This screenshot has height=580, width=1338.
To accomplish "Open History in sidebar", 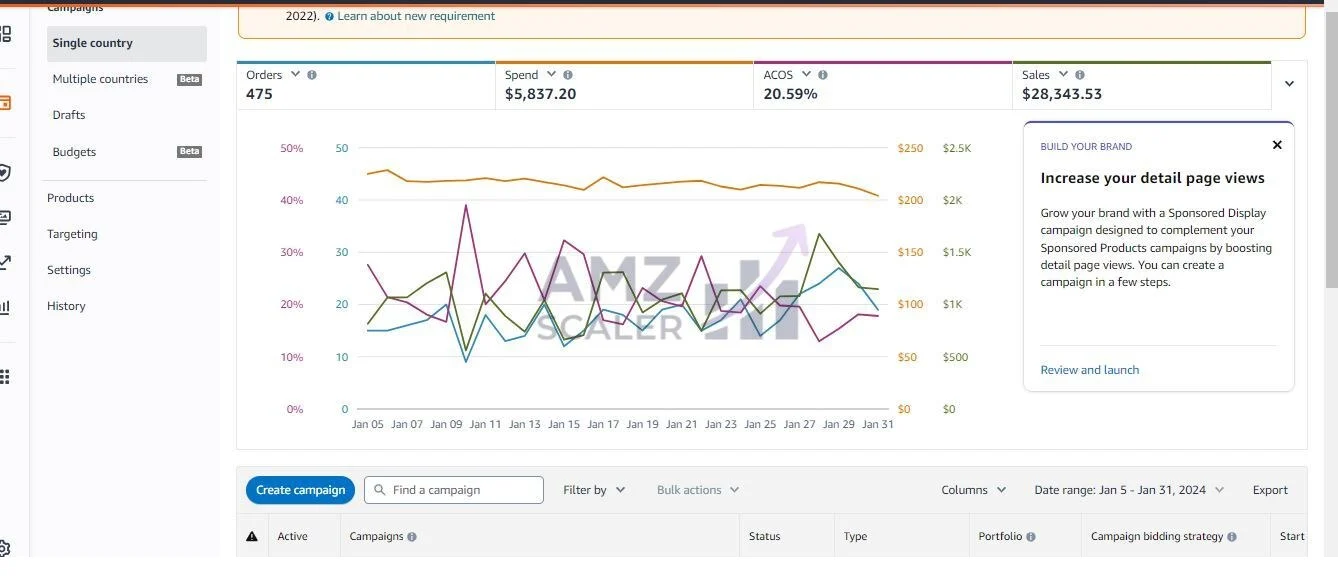I will (66, 306).
